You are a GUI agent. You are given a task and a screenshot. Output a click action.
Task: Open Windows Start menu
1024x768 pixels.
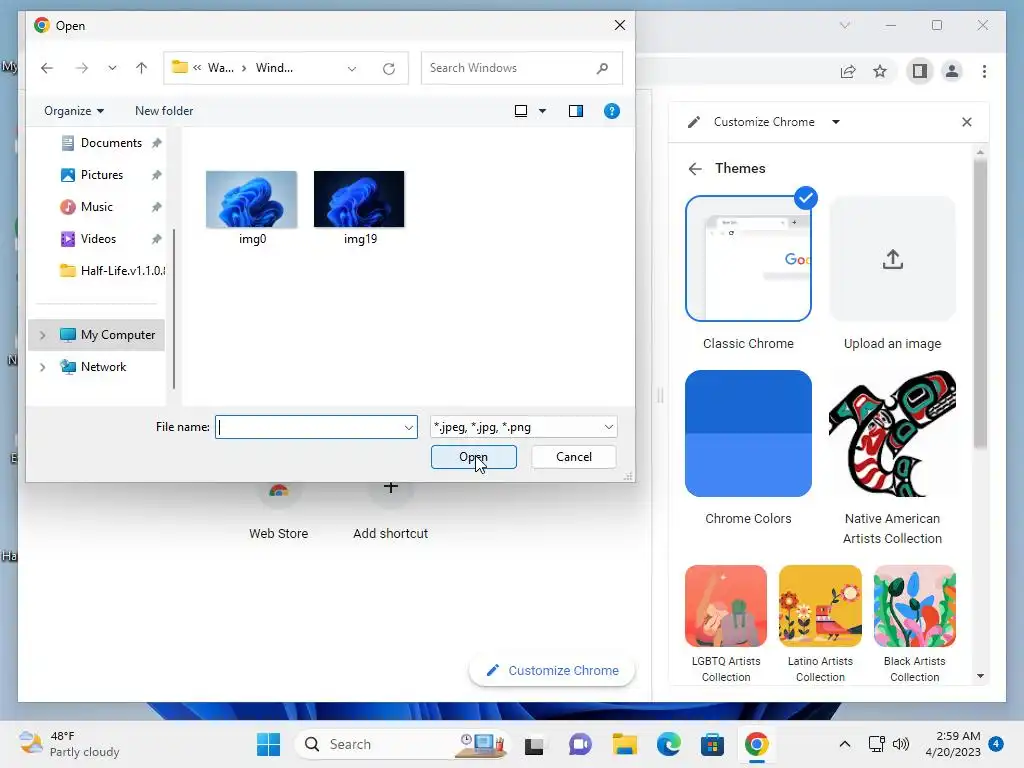[268, 744]
